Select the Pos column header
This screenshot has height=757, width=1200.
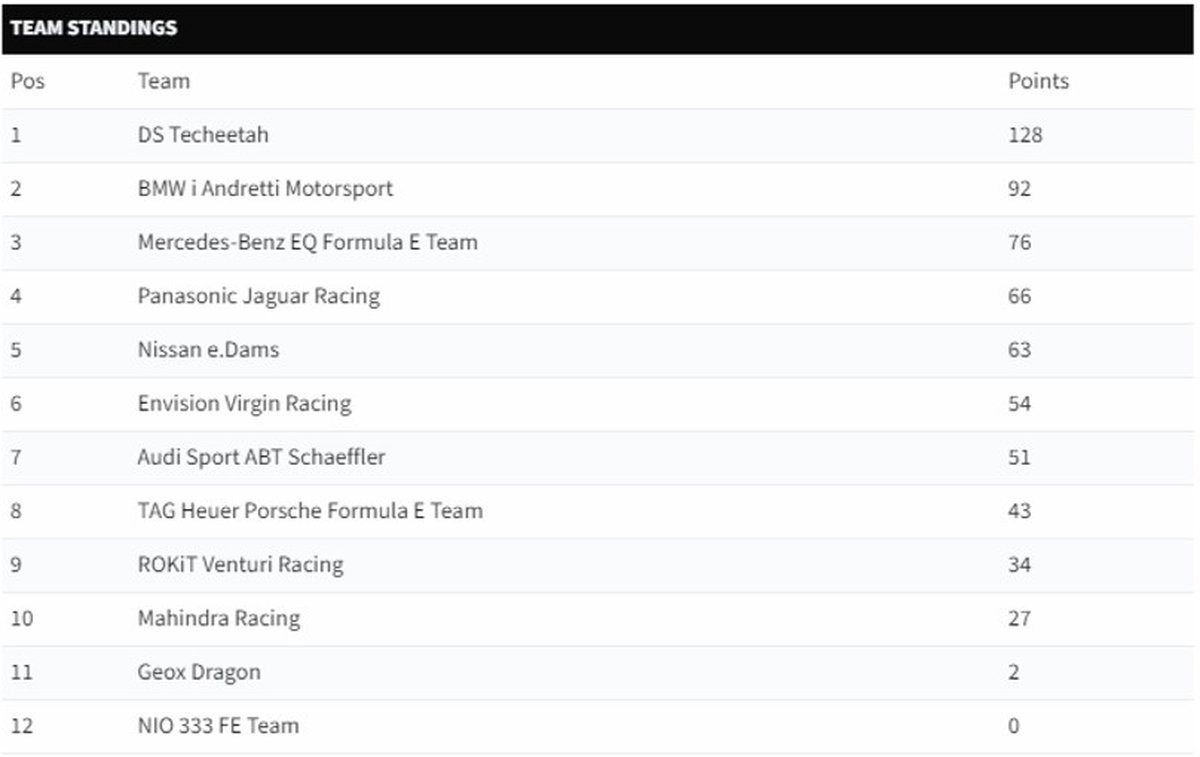click(x=28, y=81)
